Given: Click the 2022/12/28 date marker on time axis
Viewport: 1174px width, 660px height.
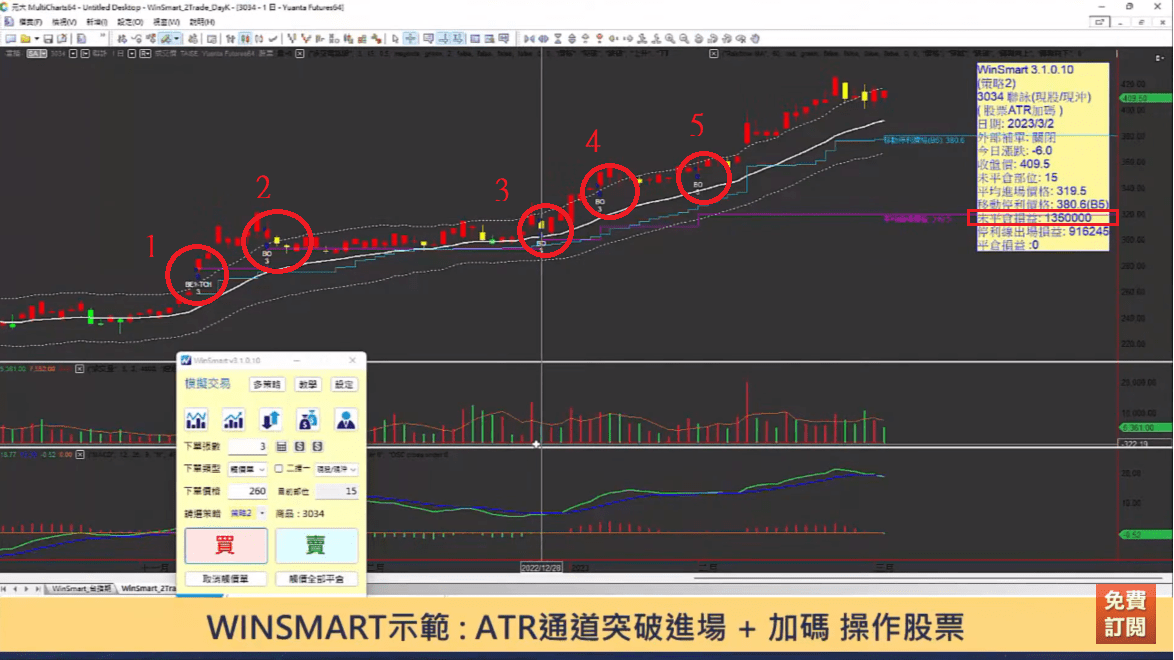Looking at the screenshot, I should [x=541, y=568].
